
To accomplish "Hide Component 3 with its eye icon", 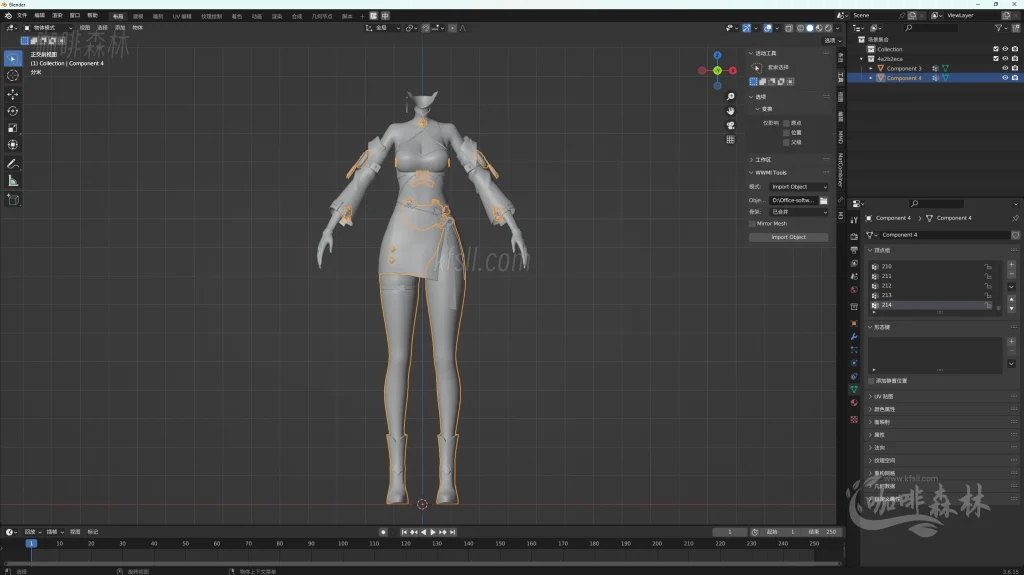I will [1005, 68].
